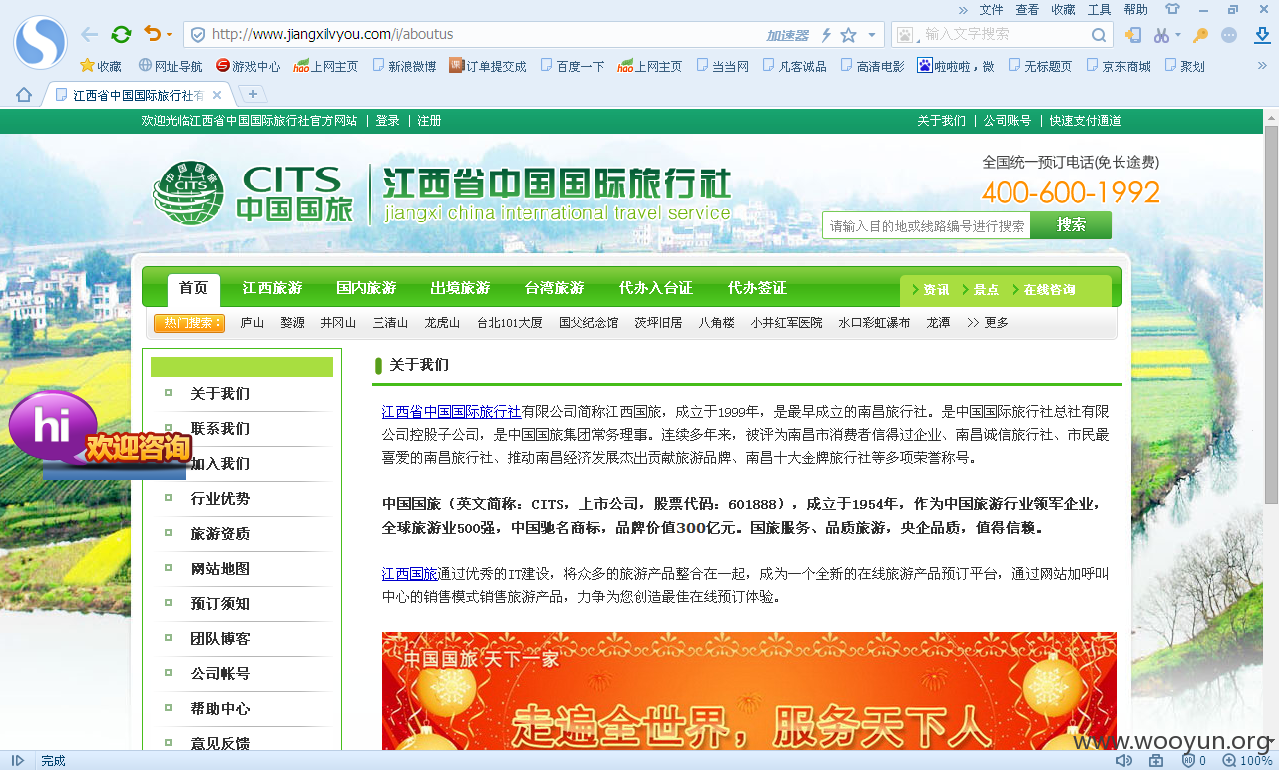Reload the page with the green refresh icon
This screenshot has height=770, width=1279.
tap(121, 34)
